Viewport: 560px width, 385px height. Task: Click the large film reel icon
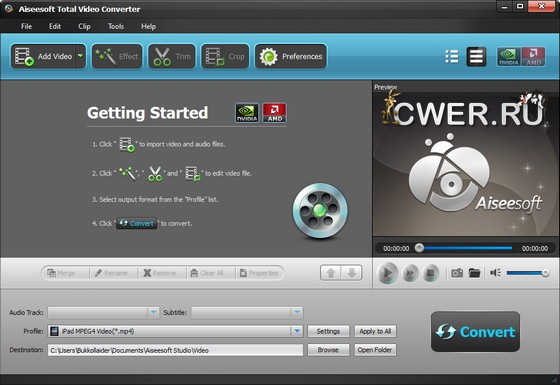click(320, 210)
